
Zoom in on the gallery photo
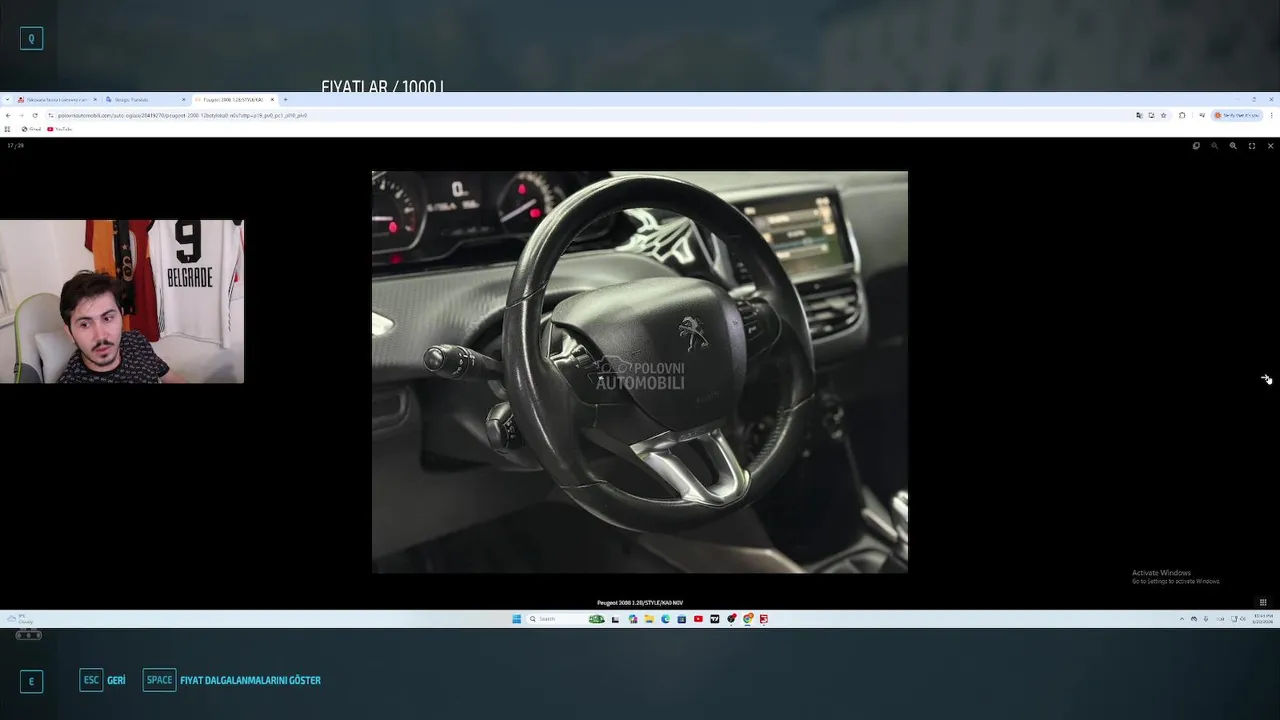pyautogui.click(x=1233, y=146)
